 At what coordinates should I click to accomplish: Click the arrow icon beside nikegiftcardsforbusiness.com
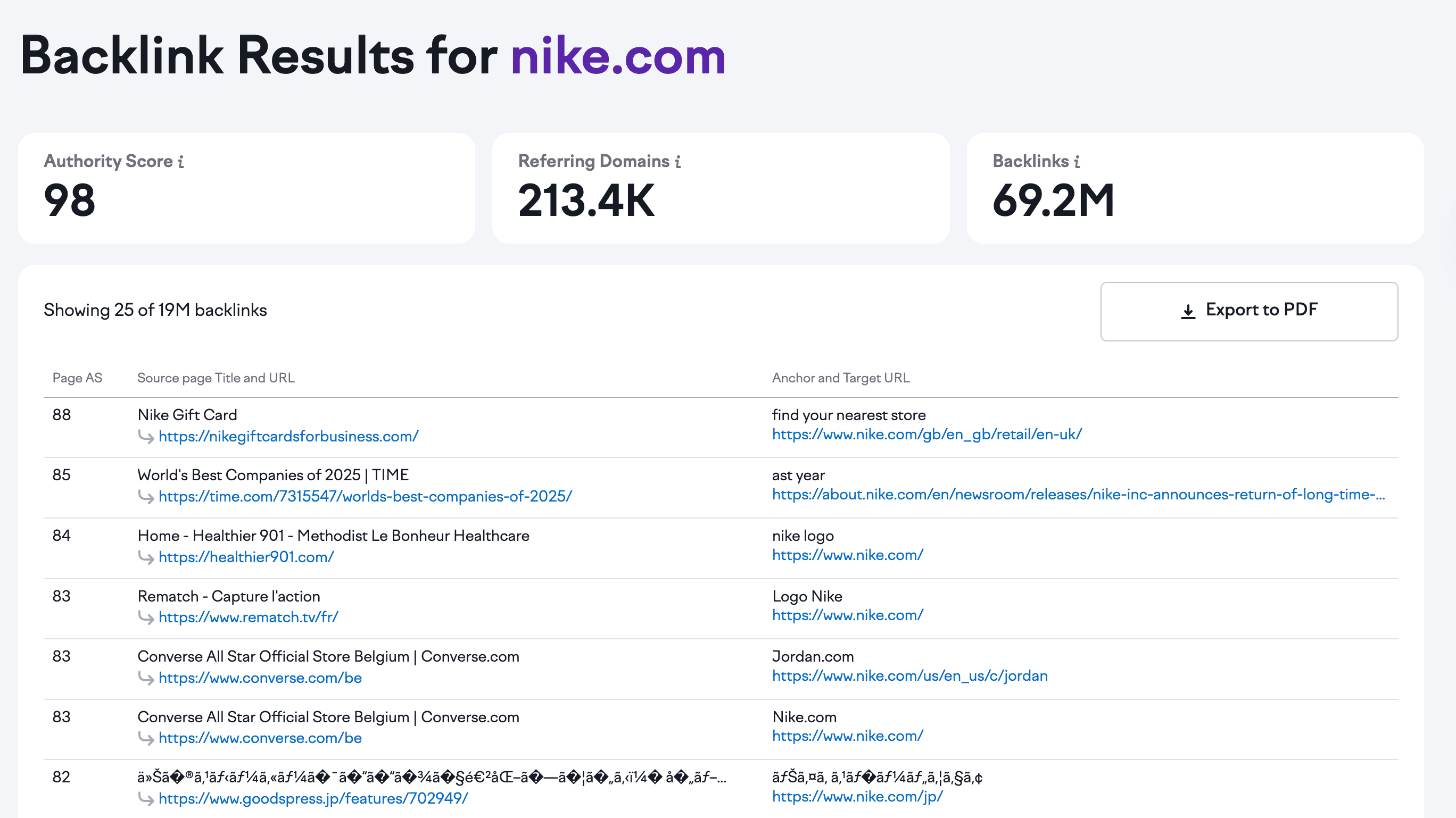coord(146,437)
